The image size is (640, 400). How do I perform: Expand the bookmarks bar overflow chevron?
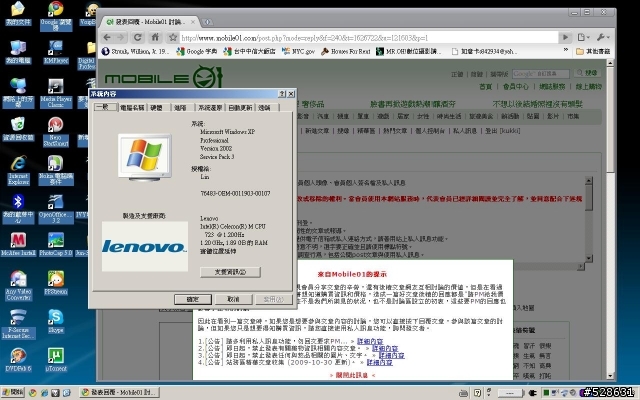566,50
